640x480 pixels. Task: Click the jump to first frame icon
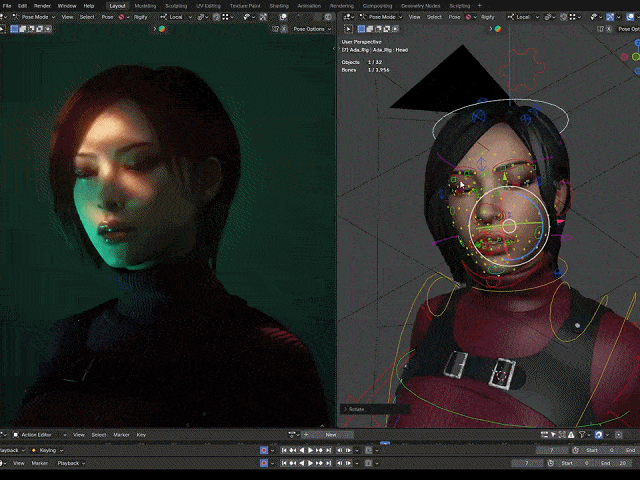[284, 451]
